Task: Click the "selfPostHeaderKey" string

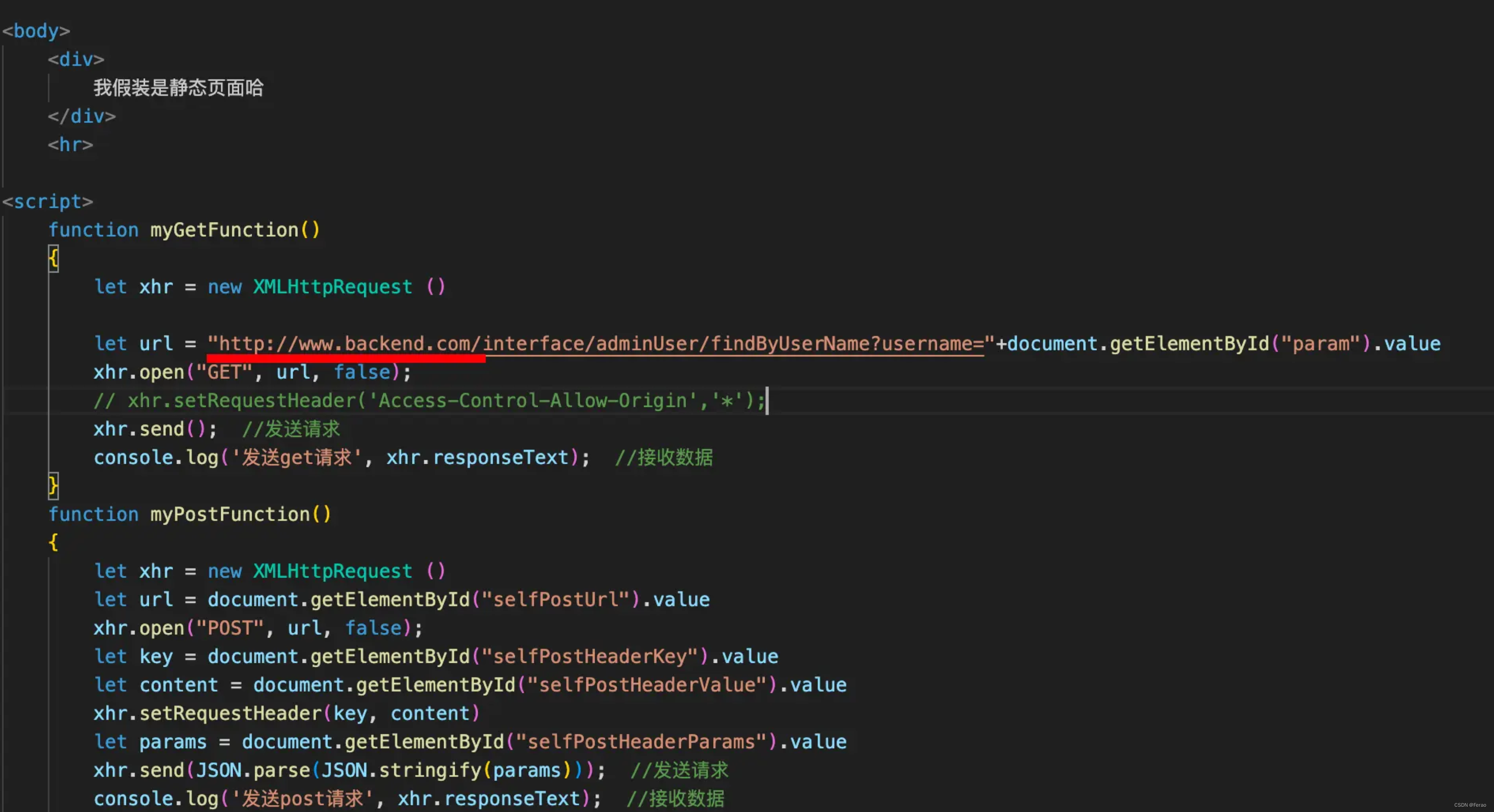Action: pyautogui.click(x=589, y=656)
